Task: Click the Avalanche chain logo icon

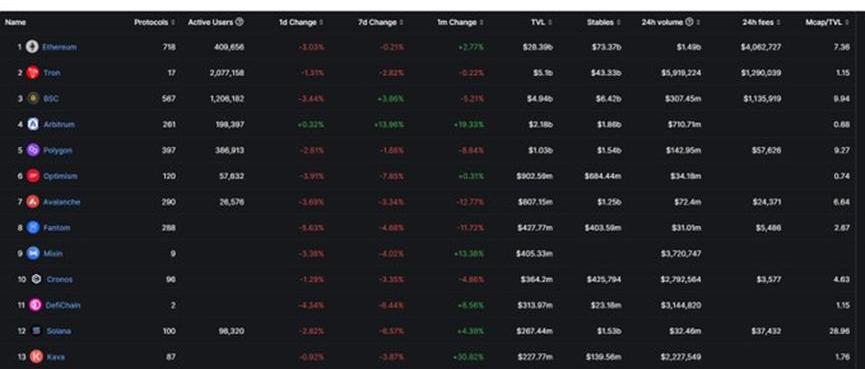Action: click(x=33, y=202)
